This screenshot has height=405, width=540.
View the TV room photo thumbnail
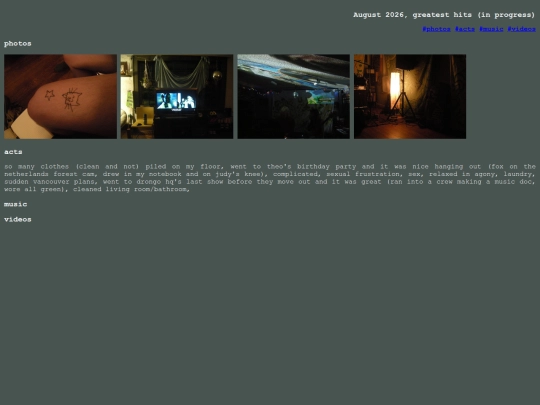click(x=177, y=96)
